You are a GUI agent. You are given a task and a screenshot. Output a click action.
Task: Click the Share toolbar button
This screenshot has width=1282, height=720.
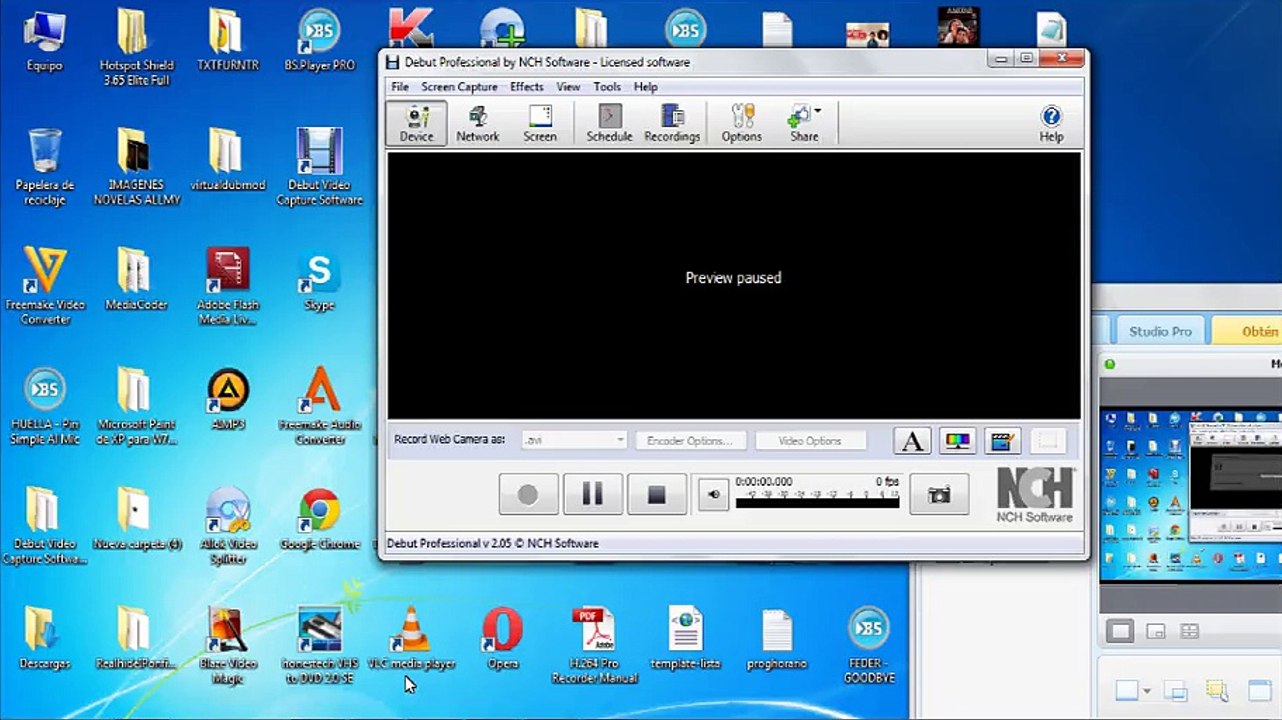point(801,124)
